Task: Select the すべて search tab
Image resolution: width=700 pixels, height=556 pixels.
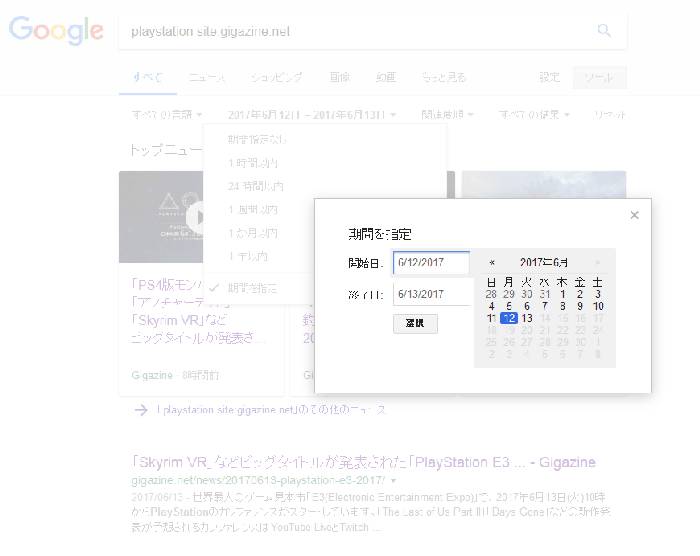Action: [x=148, y=77]
